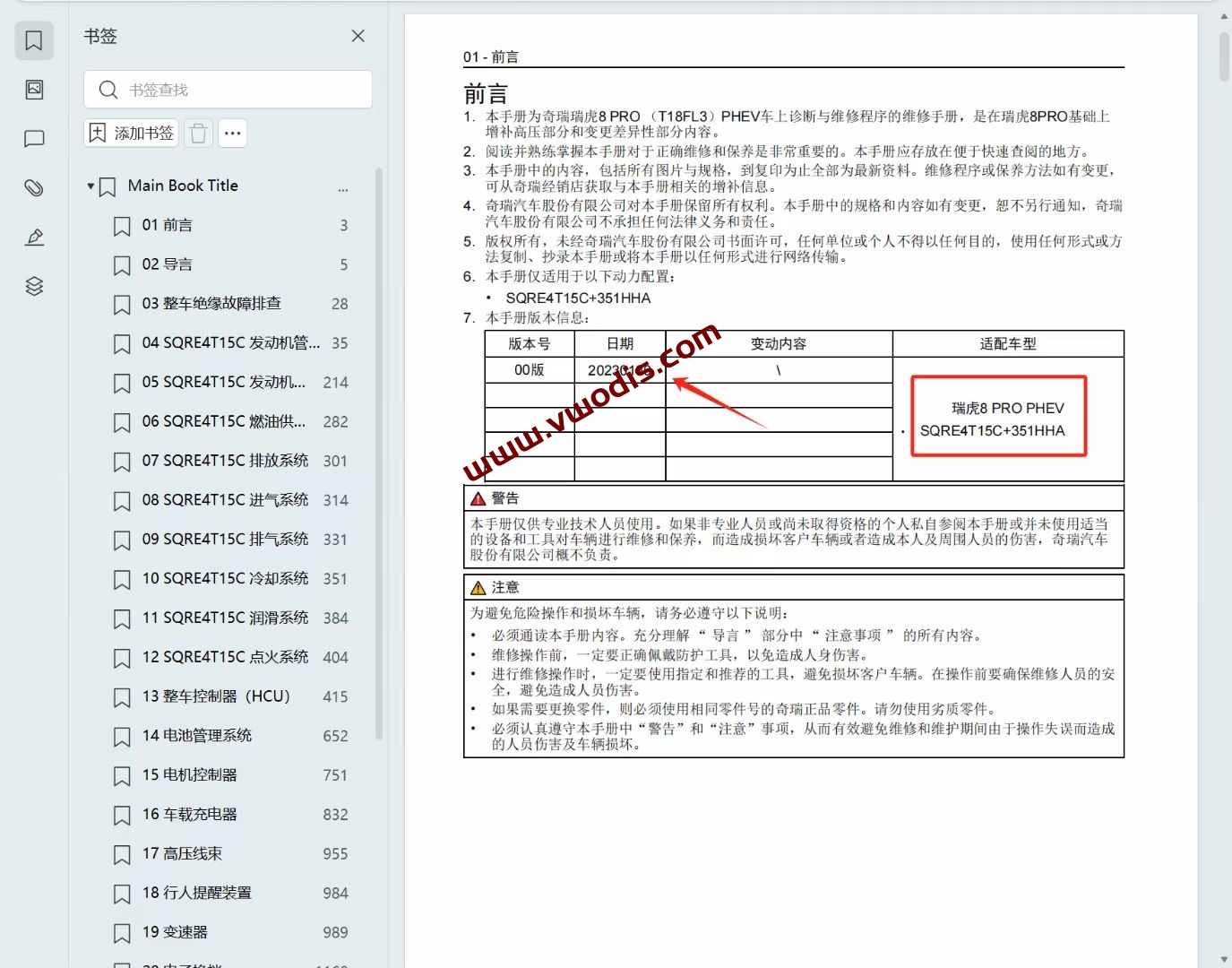Go to bookmark 10 SQRE4T15C 冷却系统

(225, 578)
